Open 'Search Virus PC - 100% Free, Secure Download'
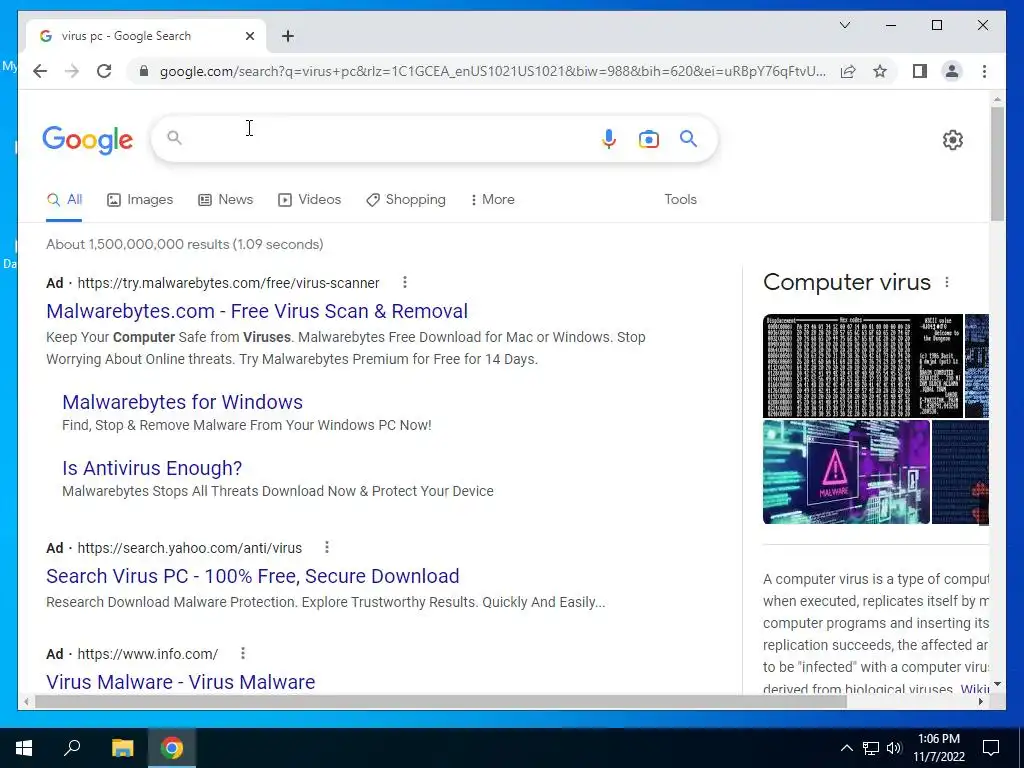1024x768 pixels. [x=253, y=576]
